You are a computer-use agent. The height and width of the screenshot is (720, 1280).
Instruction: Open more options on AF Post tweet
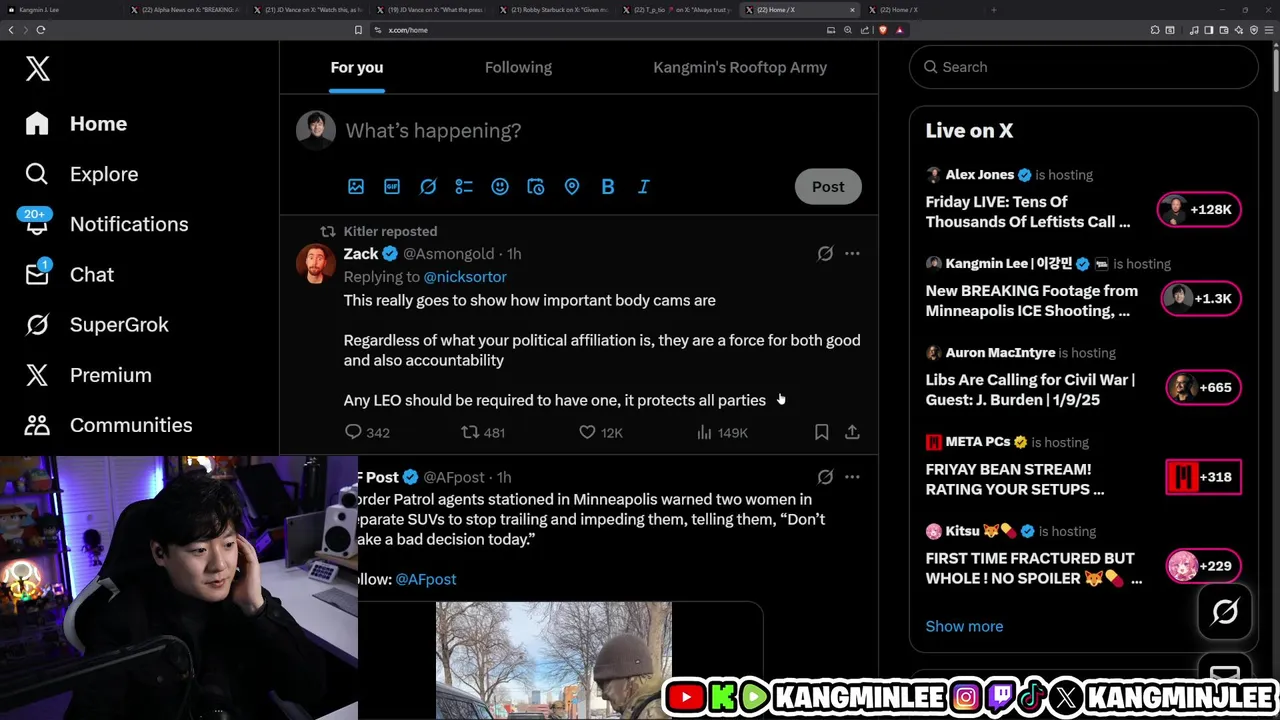(852, 477)
